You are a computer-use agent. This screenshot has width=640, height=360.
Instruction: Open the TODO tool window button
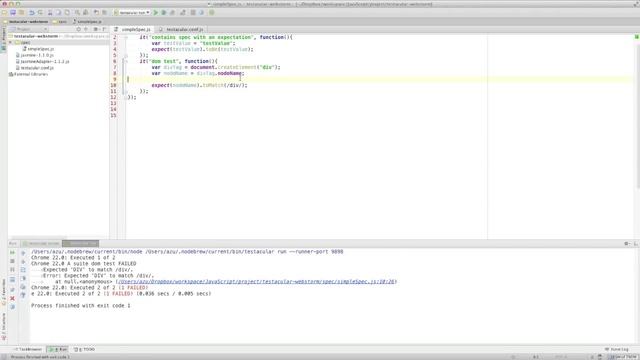pyautogui.click(x=84, y=349)
